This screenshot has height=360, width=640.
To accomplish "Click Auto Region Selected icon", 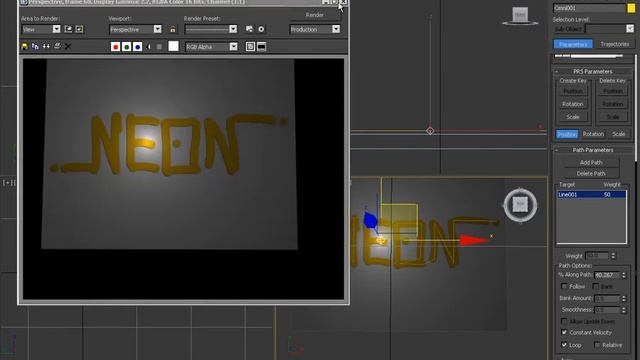I will click(79, 29).
